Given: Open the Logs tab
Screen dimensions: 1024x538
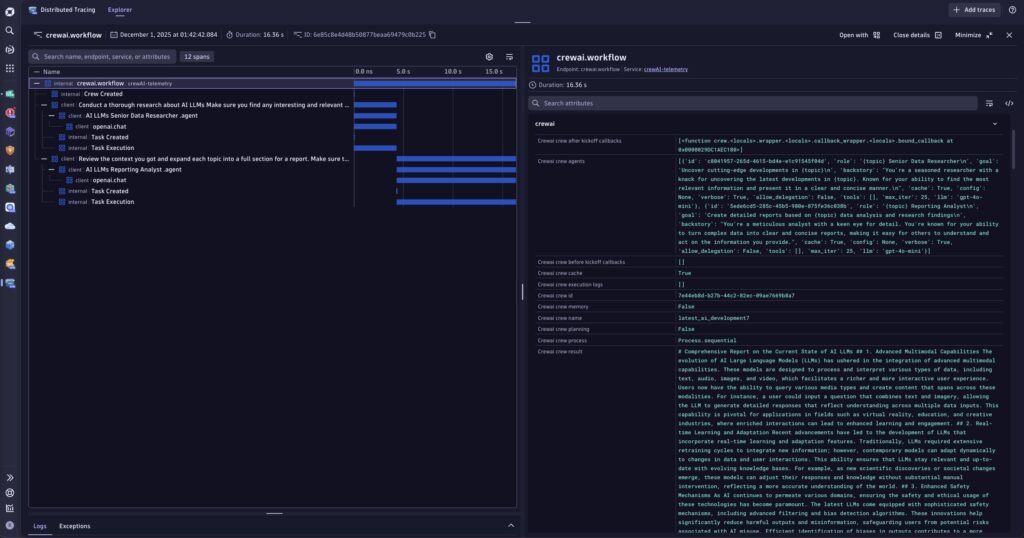Looking at the screenshot, I should [x=40, y=526].
